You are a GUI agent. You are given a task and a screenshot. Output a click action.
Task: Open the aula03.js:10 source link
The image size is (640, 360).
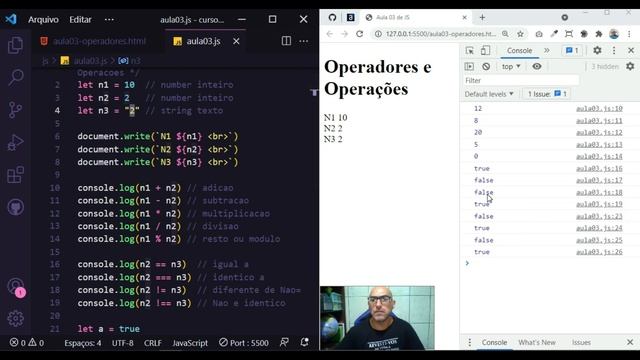tap(599, 109)
